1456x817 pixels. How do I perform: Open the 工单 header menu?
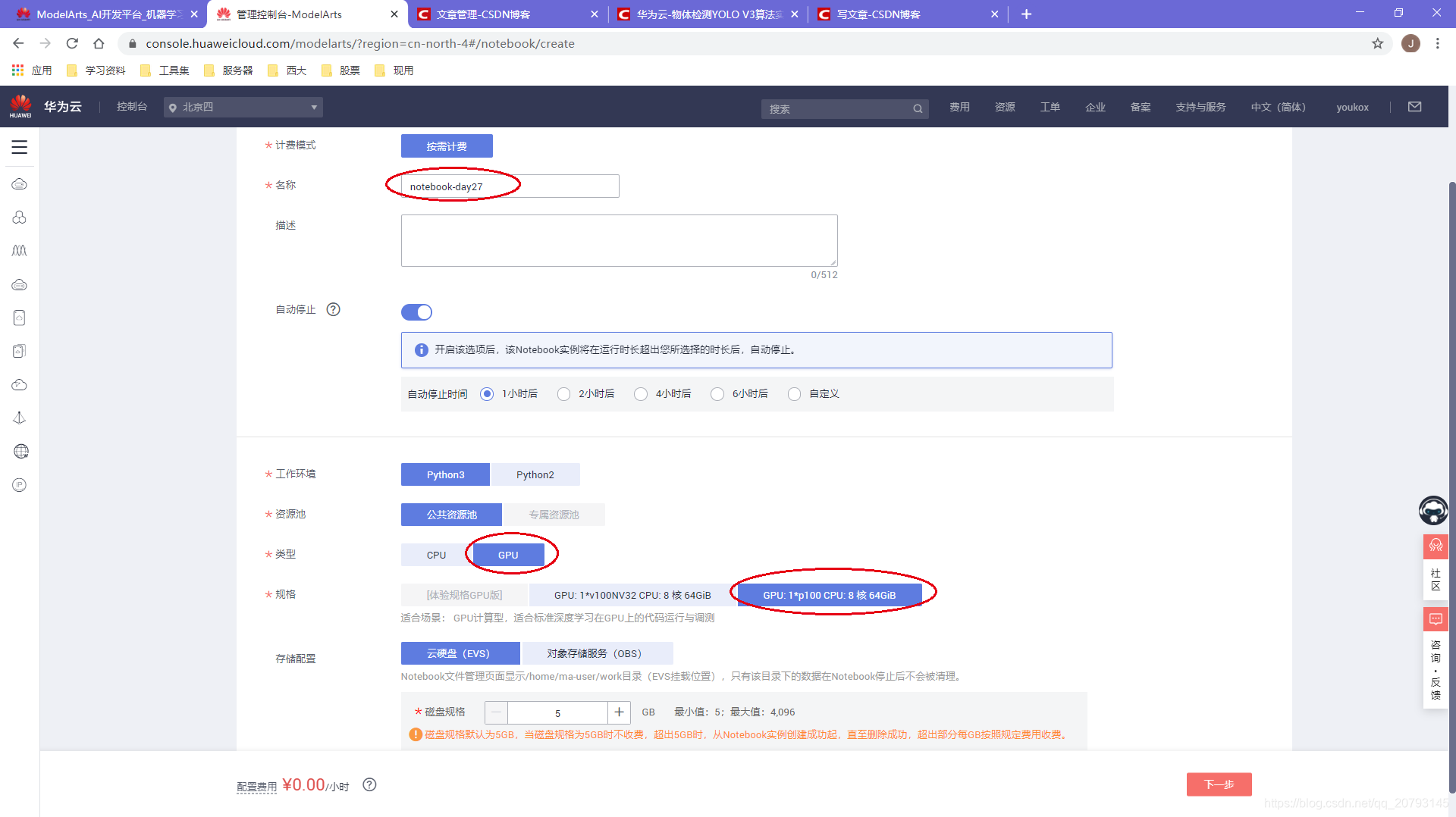[1050, 107]
